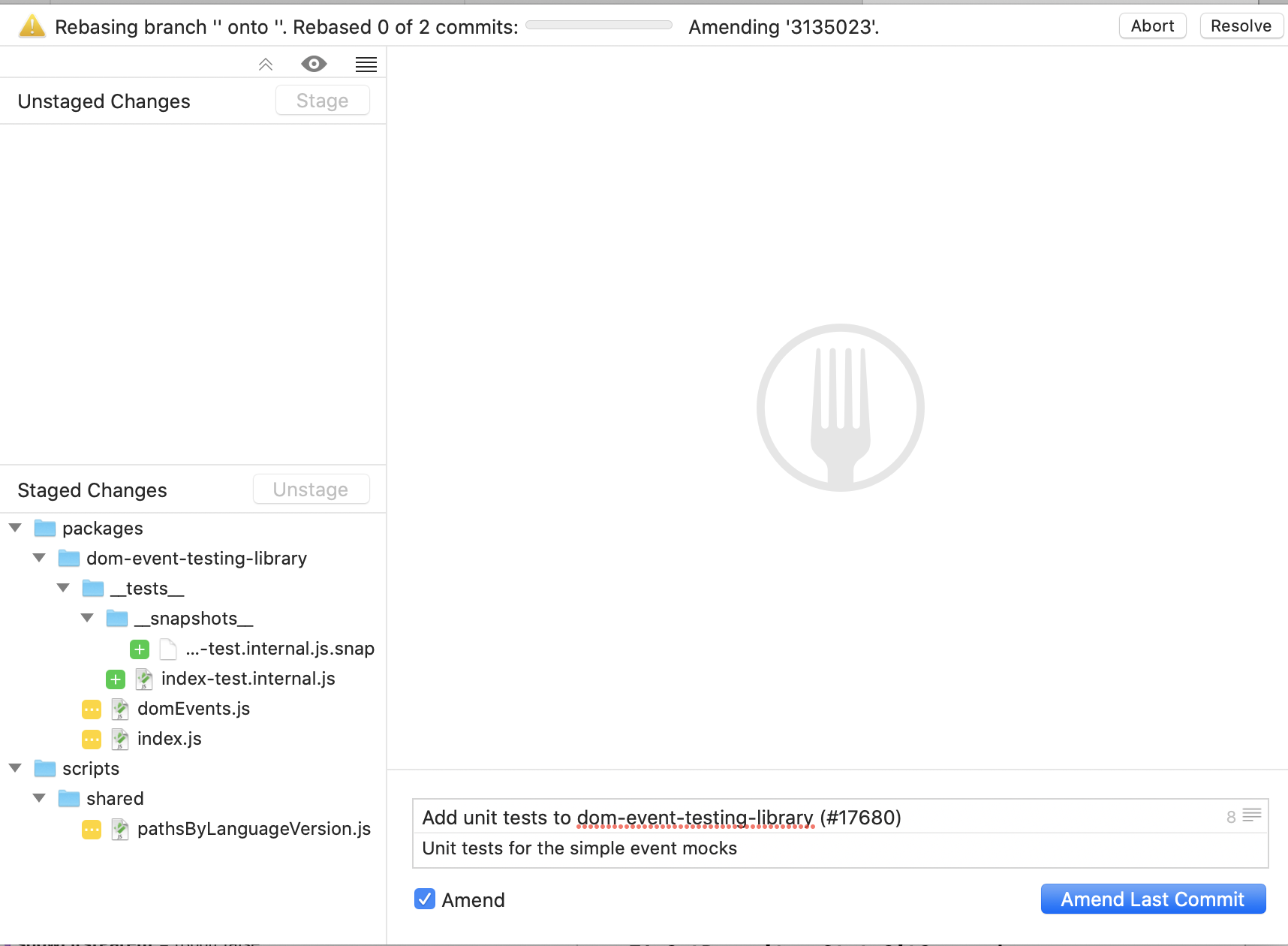Click yellow modified icon beside domEvents.js

[91, 709]
